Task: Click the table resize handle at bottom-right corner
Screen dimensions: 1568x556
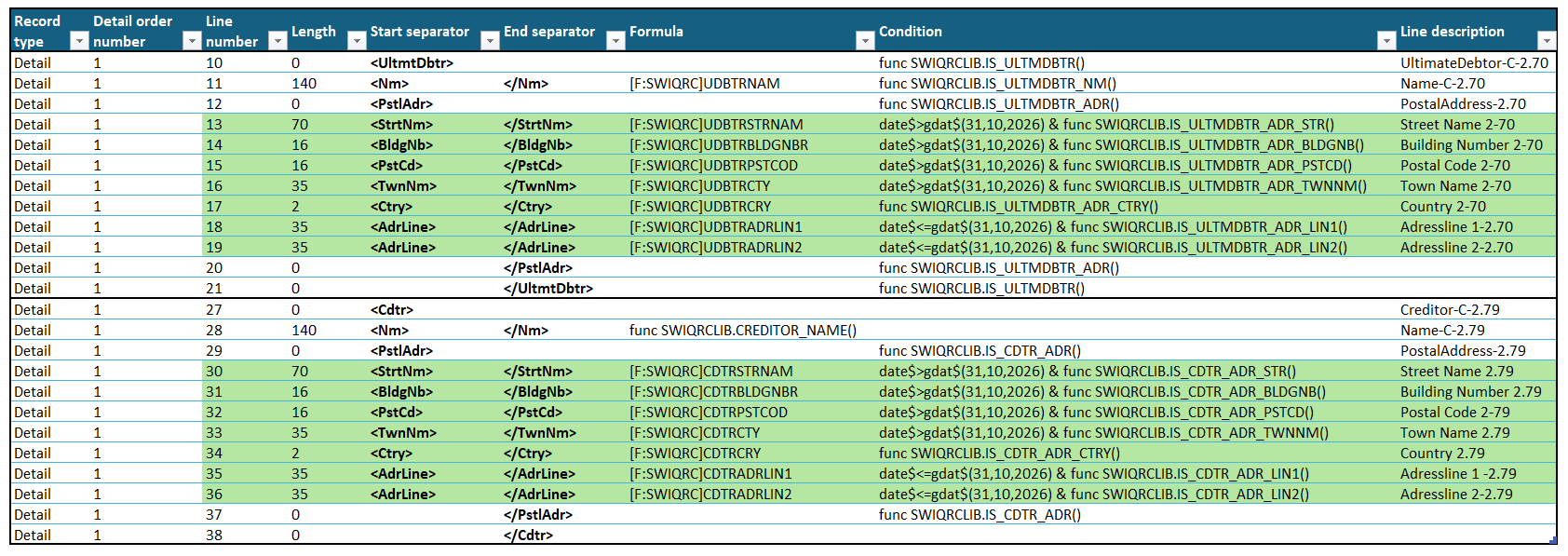Action: tap(1552, 540)
